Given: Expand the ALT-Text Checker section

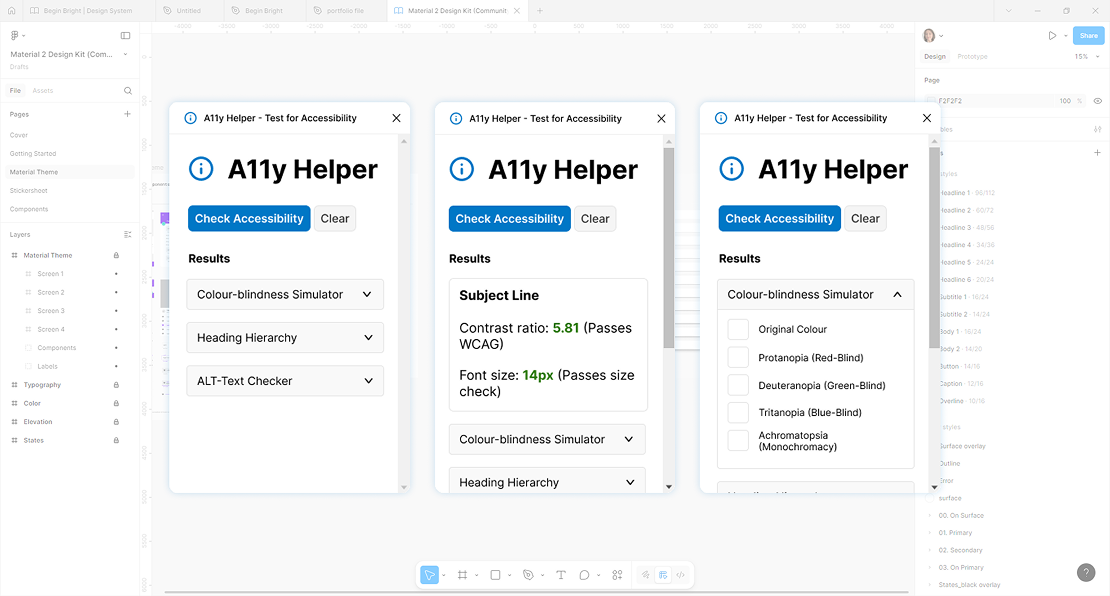Looking at the screenshot, I should coord(285,381).
